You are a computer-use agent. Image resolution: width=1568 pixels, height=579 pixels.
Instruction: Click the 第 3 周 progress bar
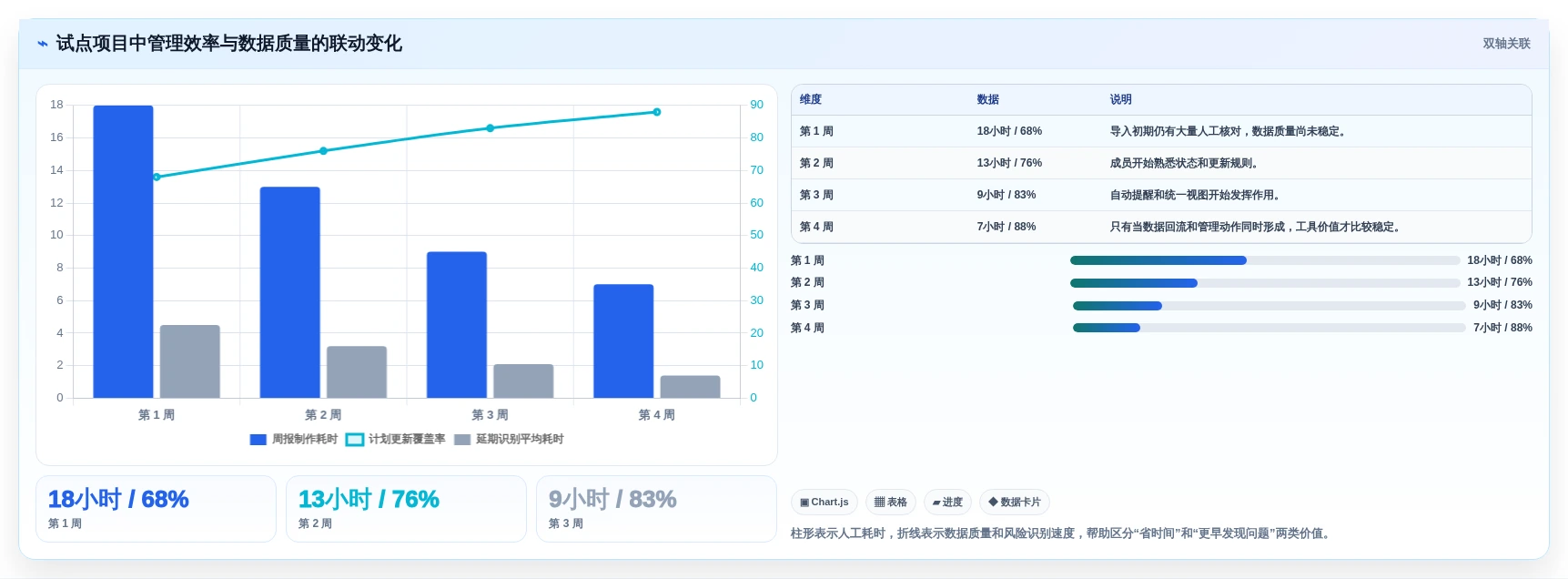click(1270, 306)
